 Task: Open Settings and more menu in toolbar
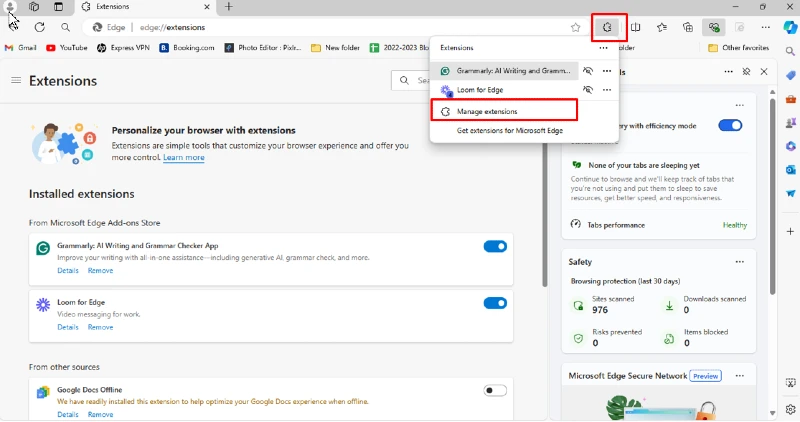coord(765,28)
